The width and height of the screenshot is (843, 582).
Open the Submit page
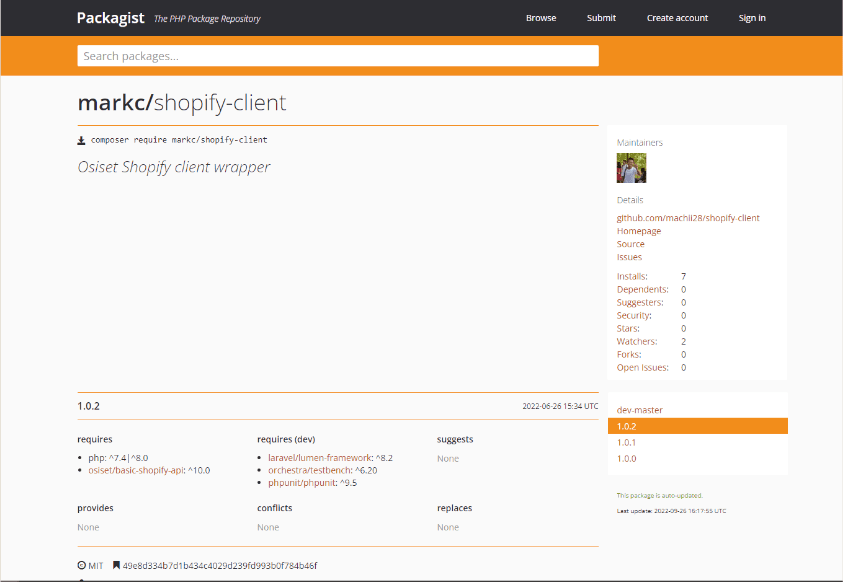click(601, 17)
